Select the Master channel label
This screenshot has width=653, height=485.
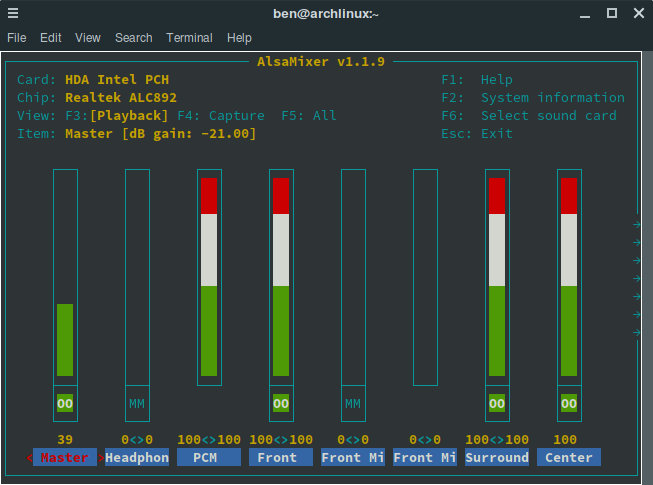tap(65, 458)
